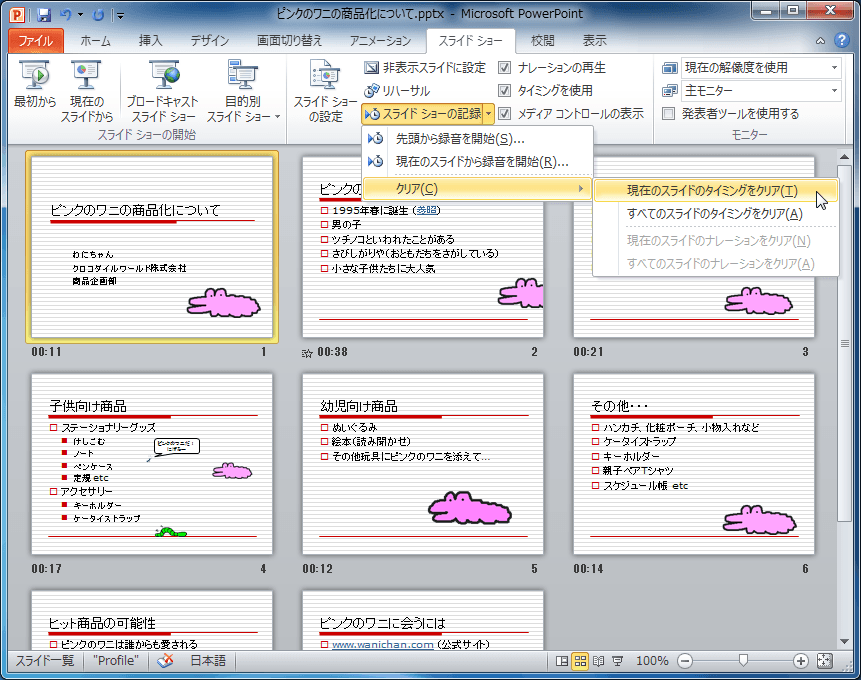The height and width of the screenshot is (680, 861).
Task: Click the Save icon in quick access toolbar
Action: pyautogui.click(x=43, y=15)
